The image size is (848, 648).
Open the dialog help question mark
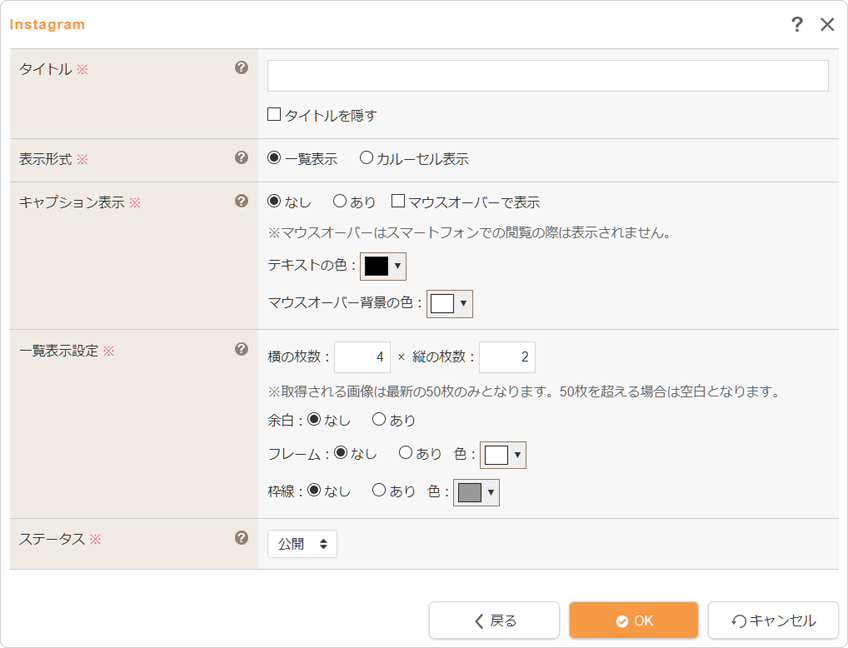pyautogui.click(x=797, y=25)
